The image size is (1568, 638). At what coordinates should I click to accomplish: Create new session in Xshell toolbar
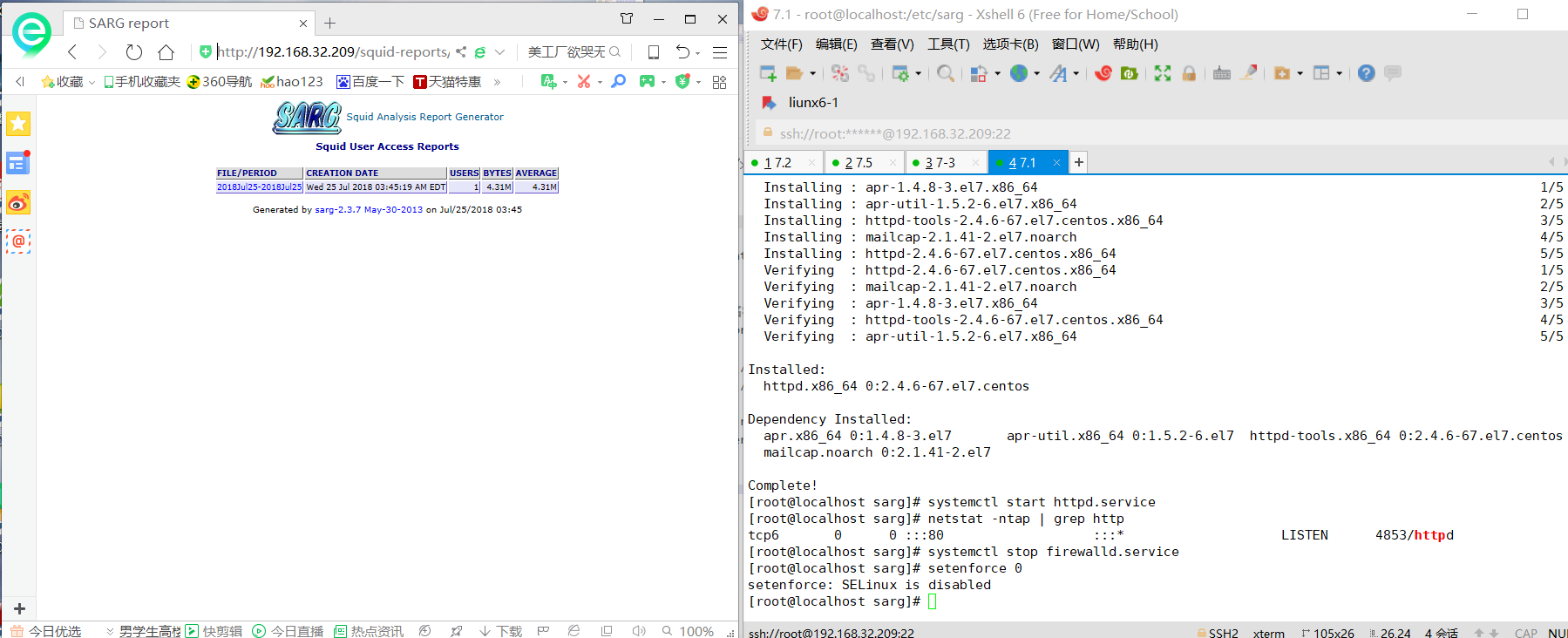pos(768,73)
